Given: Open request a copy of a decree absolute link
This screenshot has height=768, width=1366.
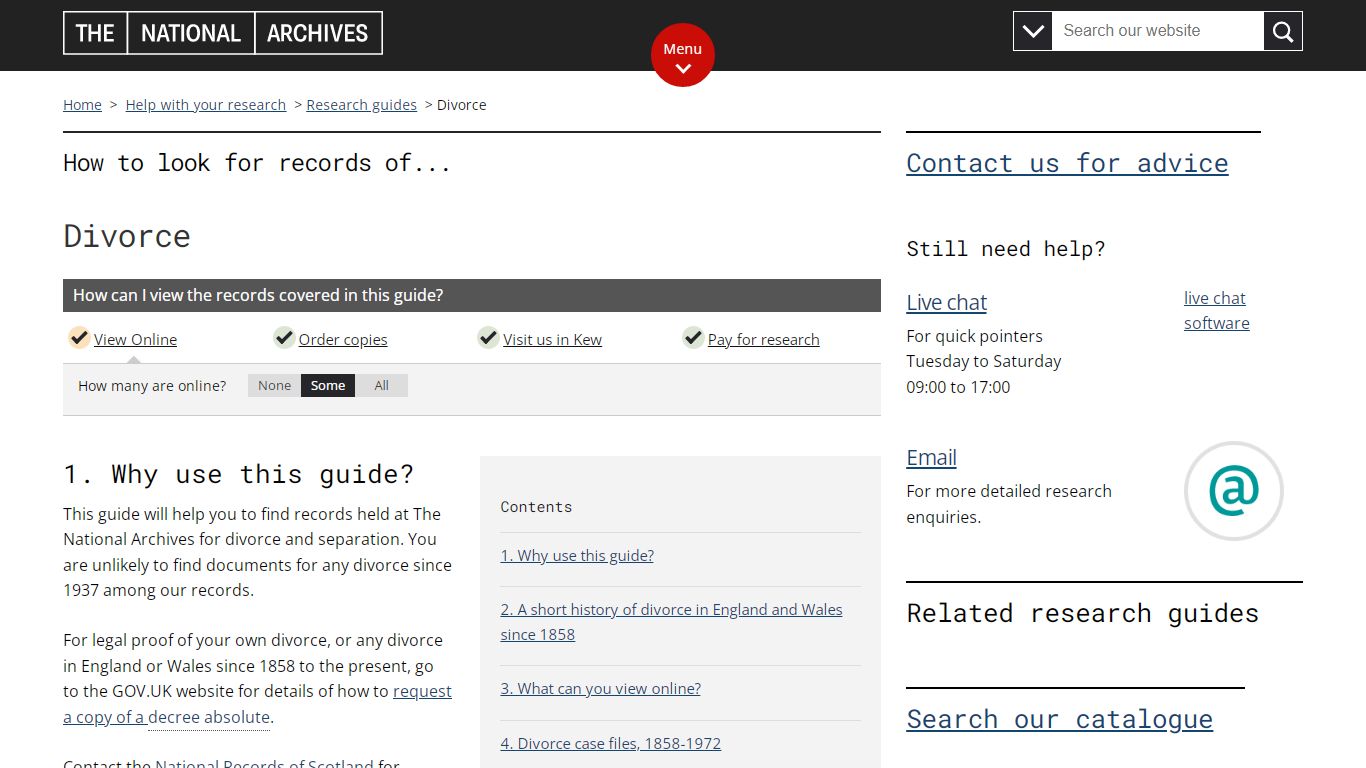Looking at the screenshot, I should (x=257, y=704).
